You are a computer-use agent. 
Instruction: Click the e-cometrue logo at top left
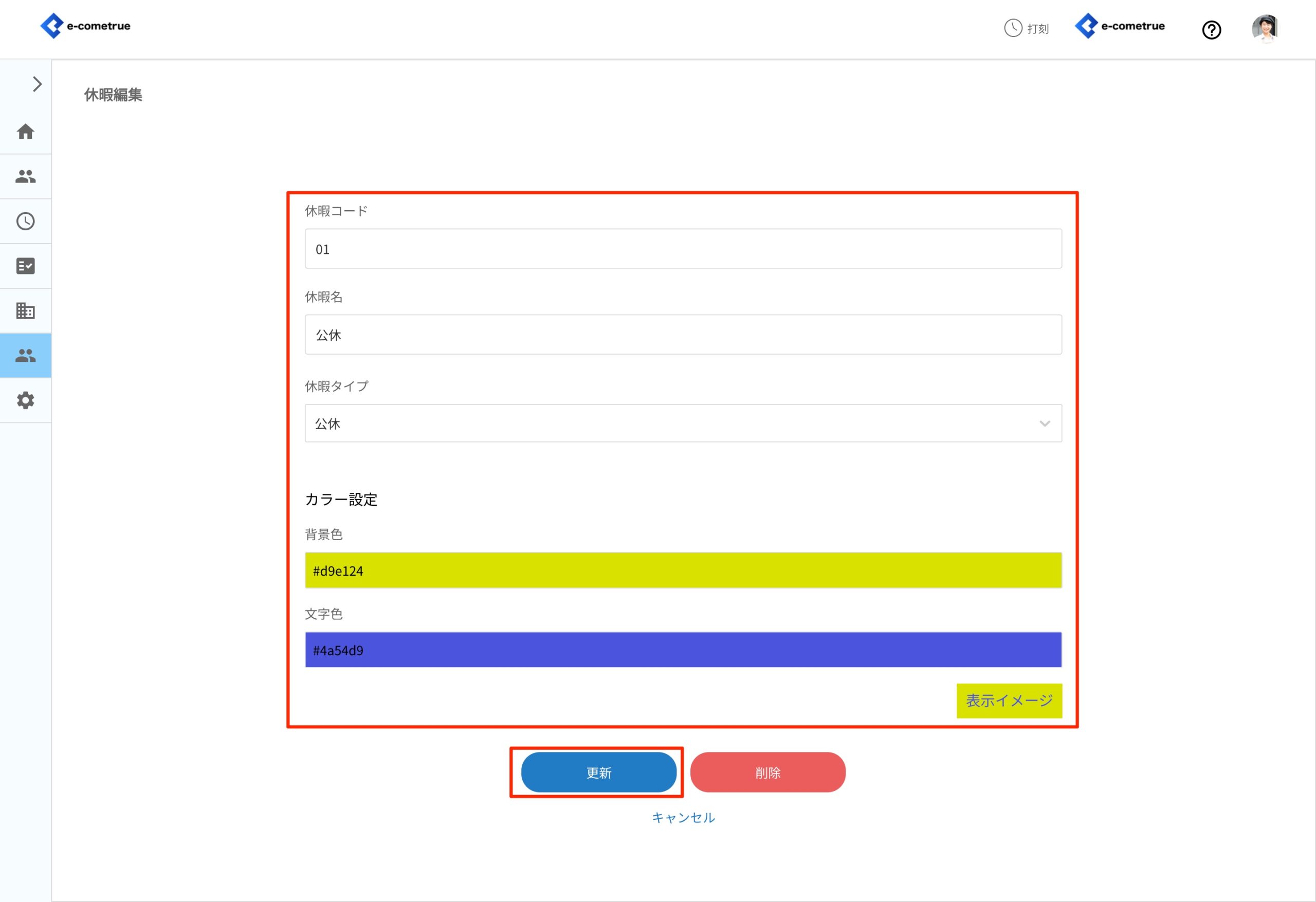(x=85, y=26)
